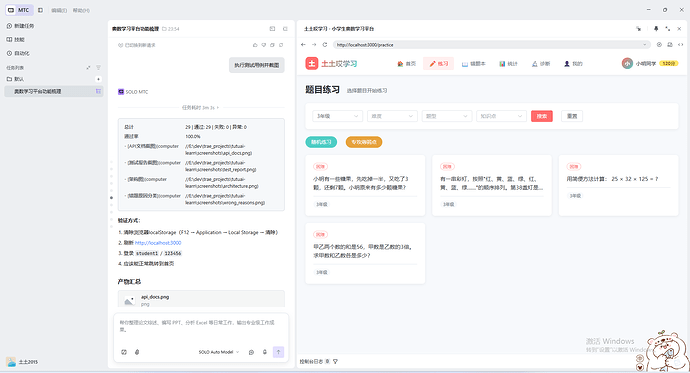The width and height of the screenshot is (690, 373).
Task: Open the http://localhost:3000 link in chat
Action: [x=158, y=243]
